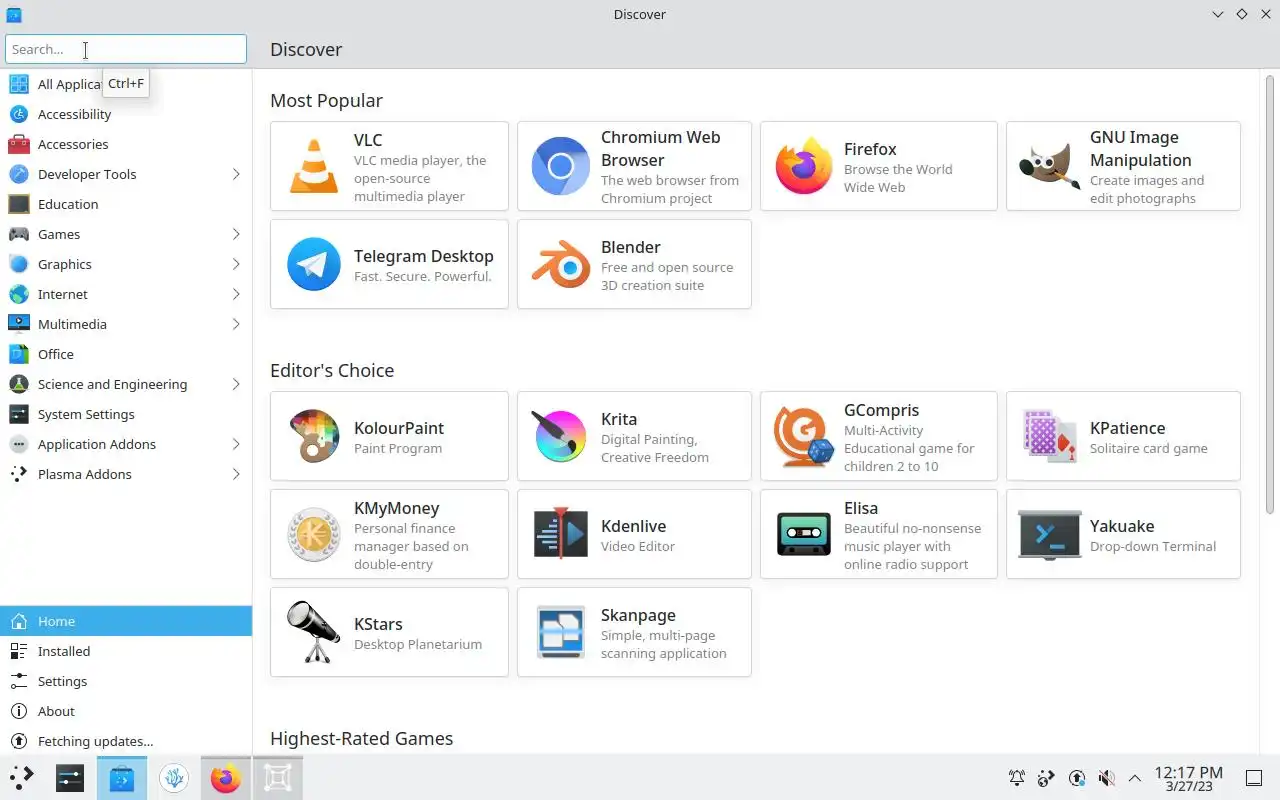Open the VLC media player card
This screenshot has width=1280, height=800.
point(389,166)
